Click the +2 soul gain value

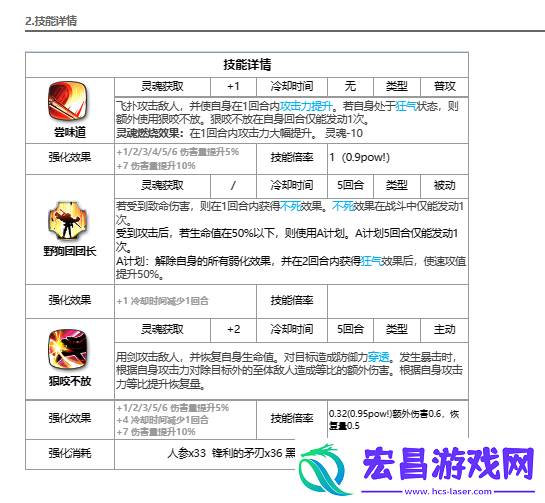coord(233,329)
